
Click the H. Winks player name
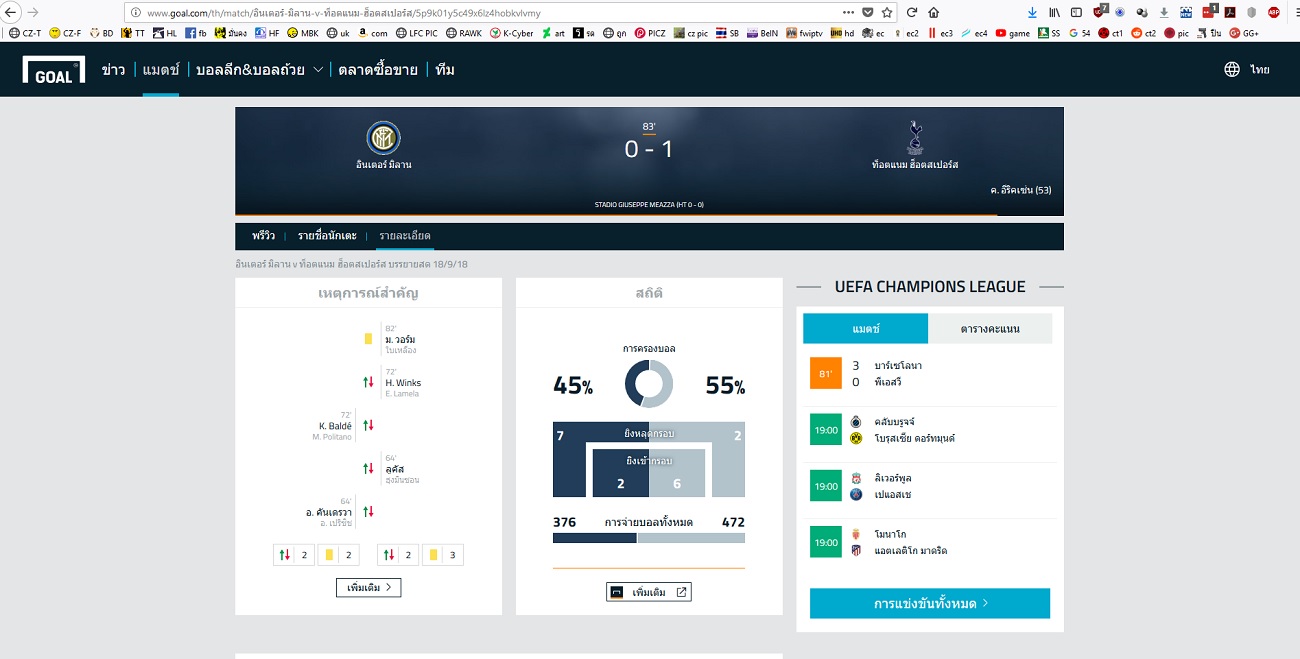[x=403, y=383]
